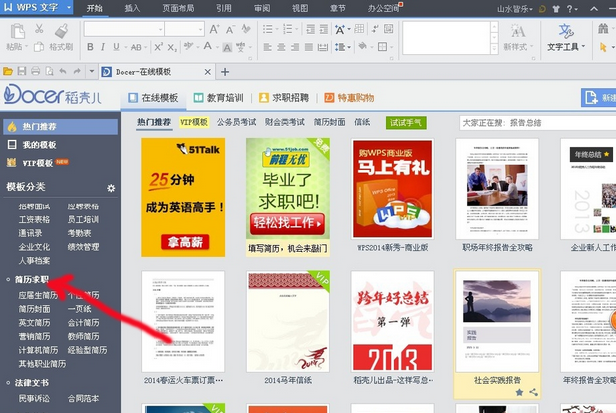Click the numbered list icon
616x413 pixels.
[x=288, y=29]
